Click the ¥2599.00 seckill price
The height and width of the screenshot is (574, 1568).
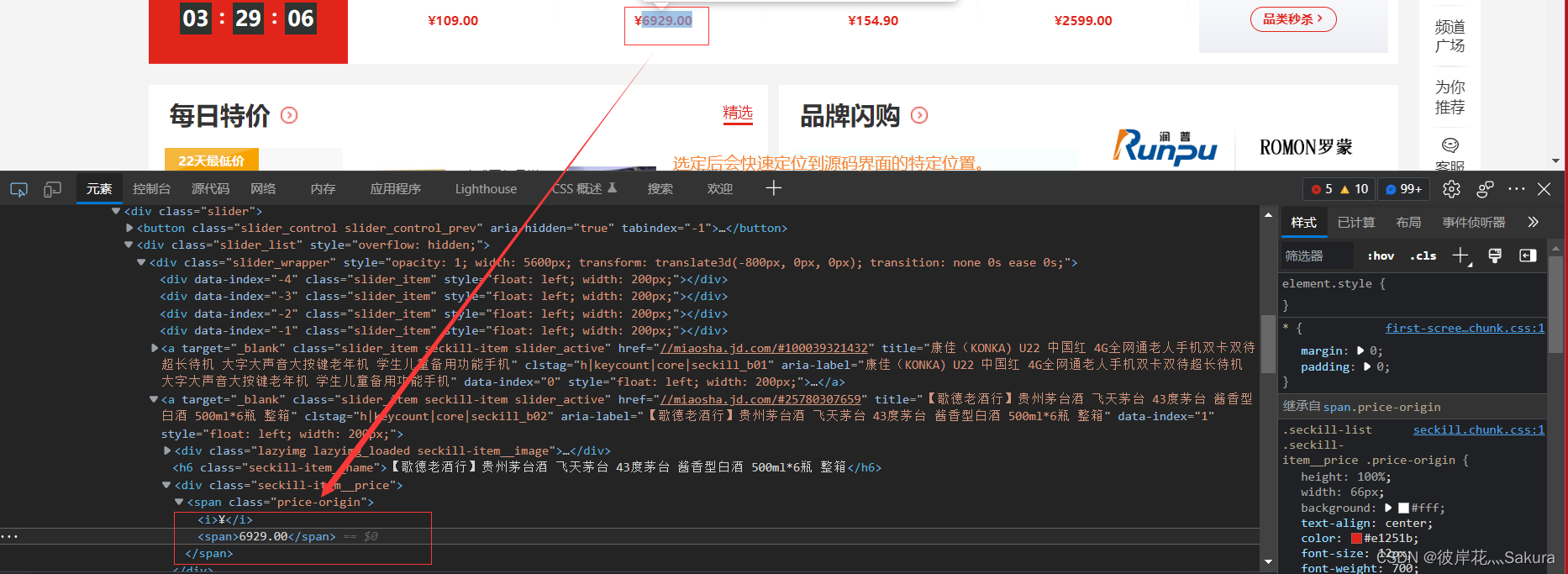coord(1083,20)
